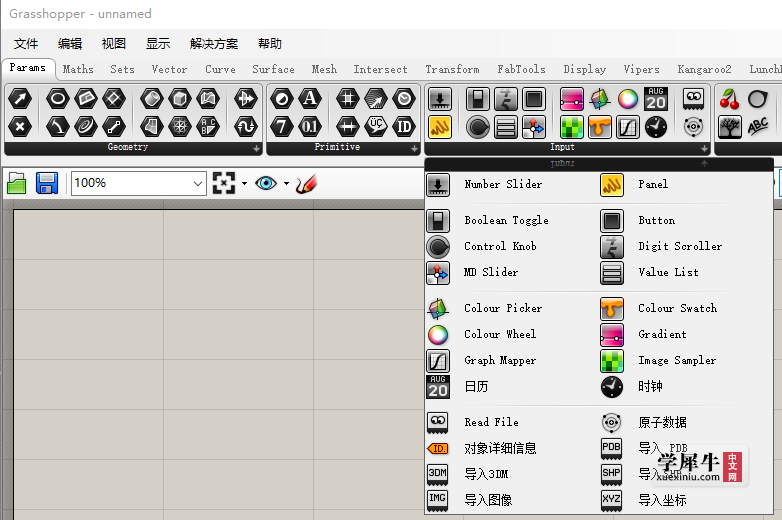Switch to the Surface tab
This screenshot has height=520, width=782.
pos(273,69)
